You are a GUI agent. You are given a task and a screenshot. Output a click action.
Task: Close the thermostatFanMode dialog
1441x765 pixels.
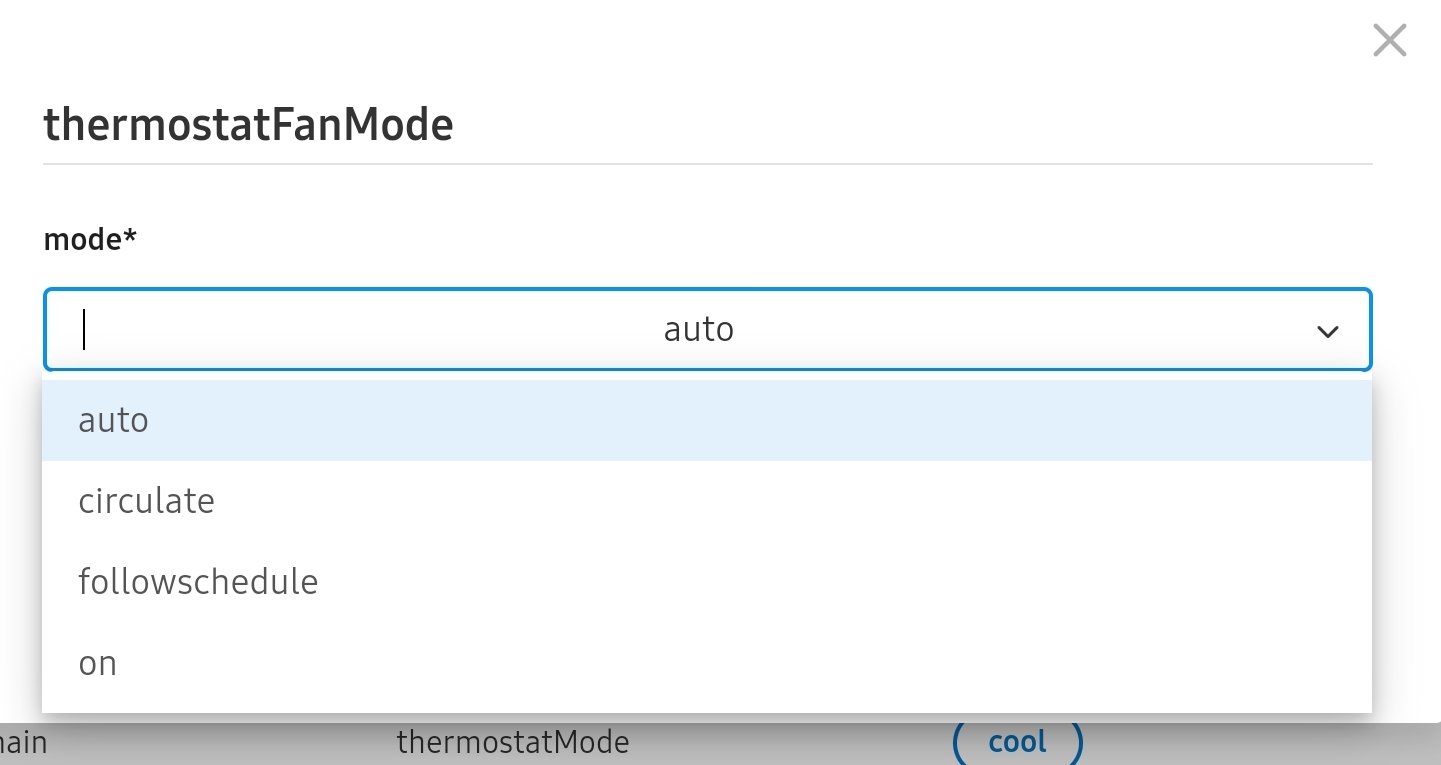(x=1389, y=41)
